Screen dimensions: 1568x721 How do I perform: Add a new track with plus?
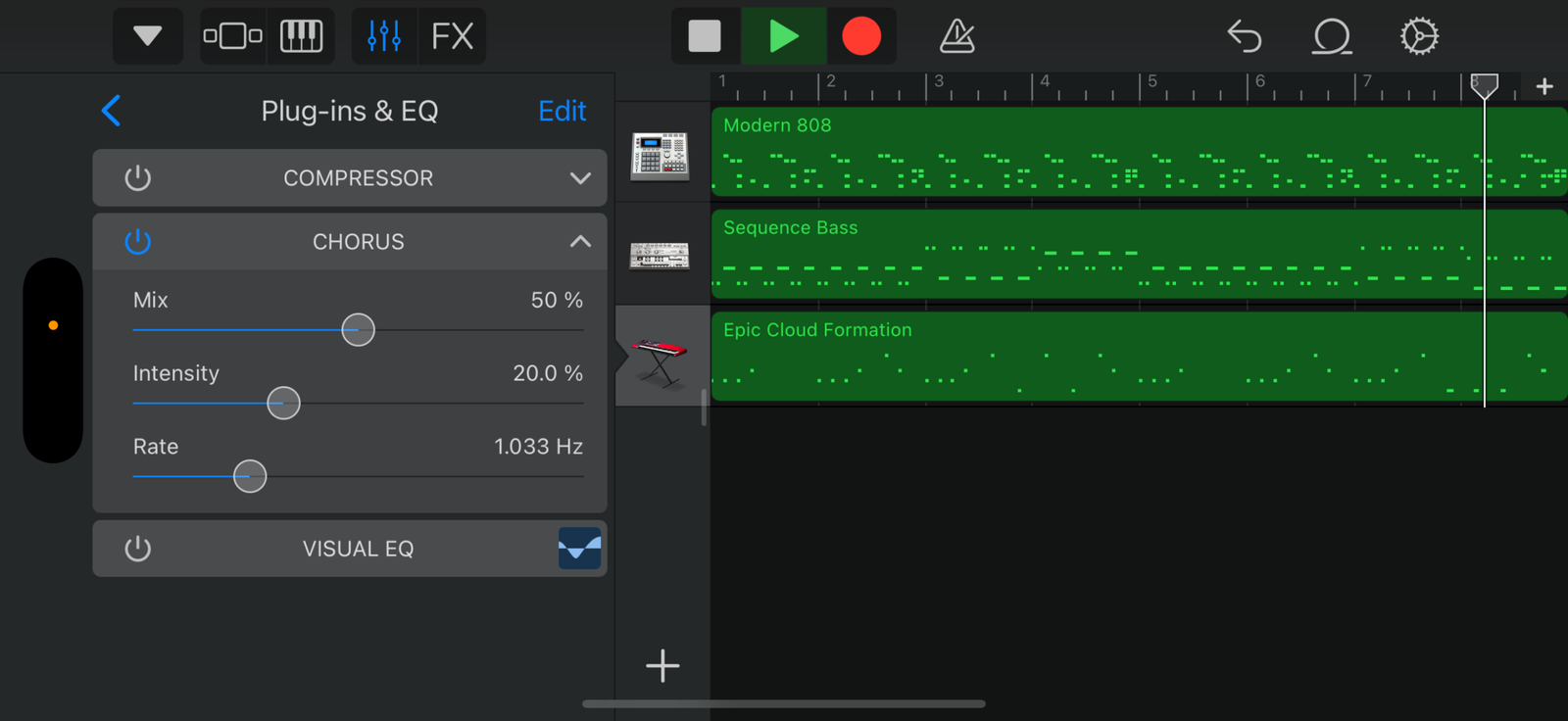(x=662, y=666)
